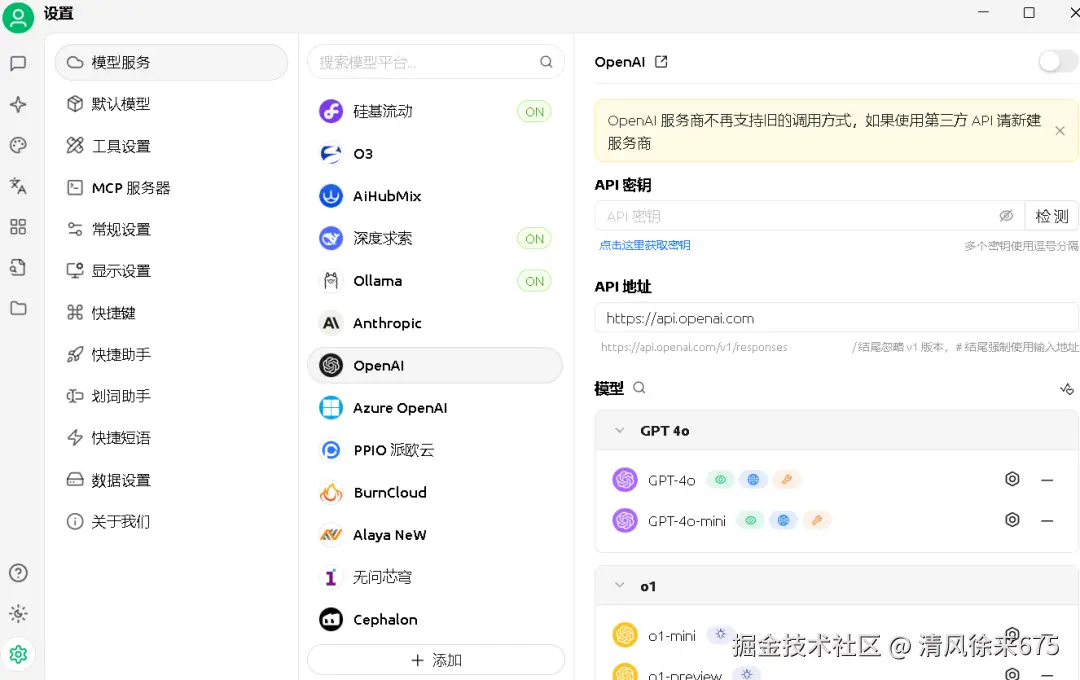1080x680 pixels.
Task: Open the 快捷短语 settings section
Action: [x=171, y=438]
